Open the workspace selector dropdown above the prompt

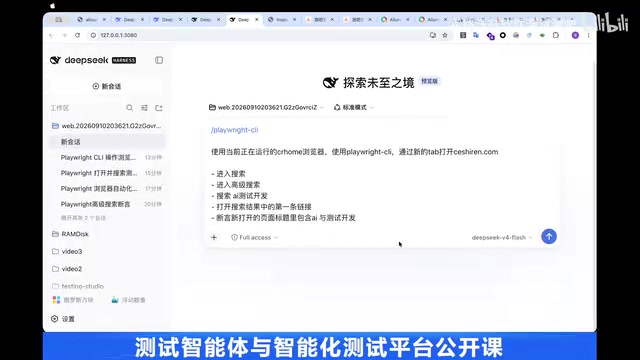coord(266,107)
